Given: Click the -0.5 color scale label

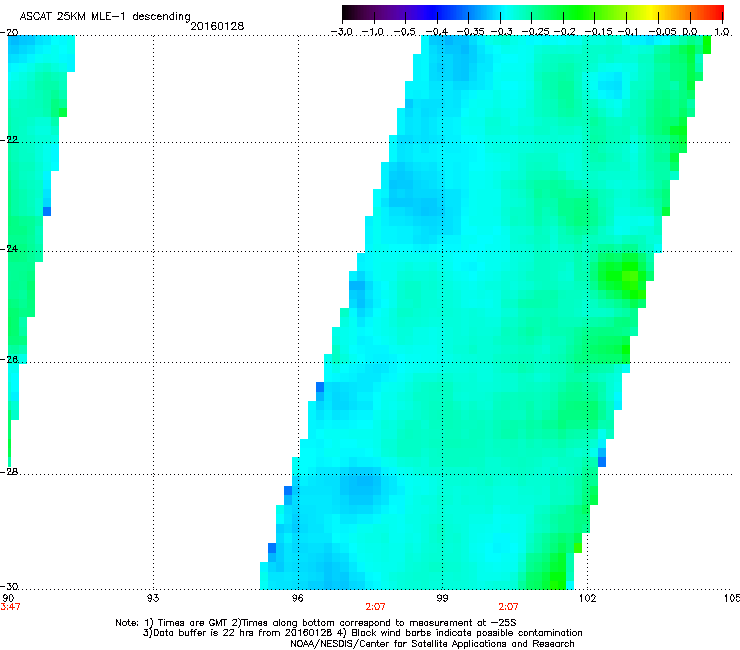Looking at the screenshot, I should tap(405, 32).
